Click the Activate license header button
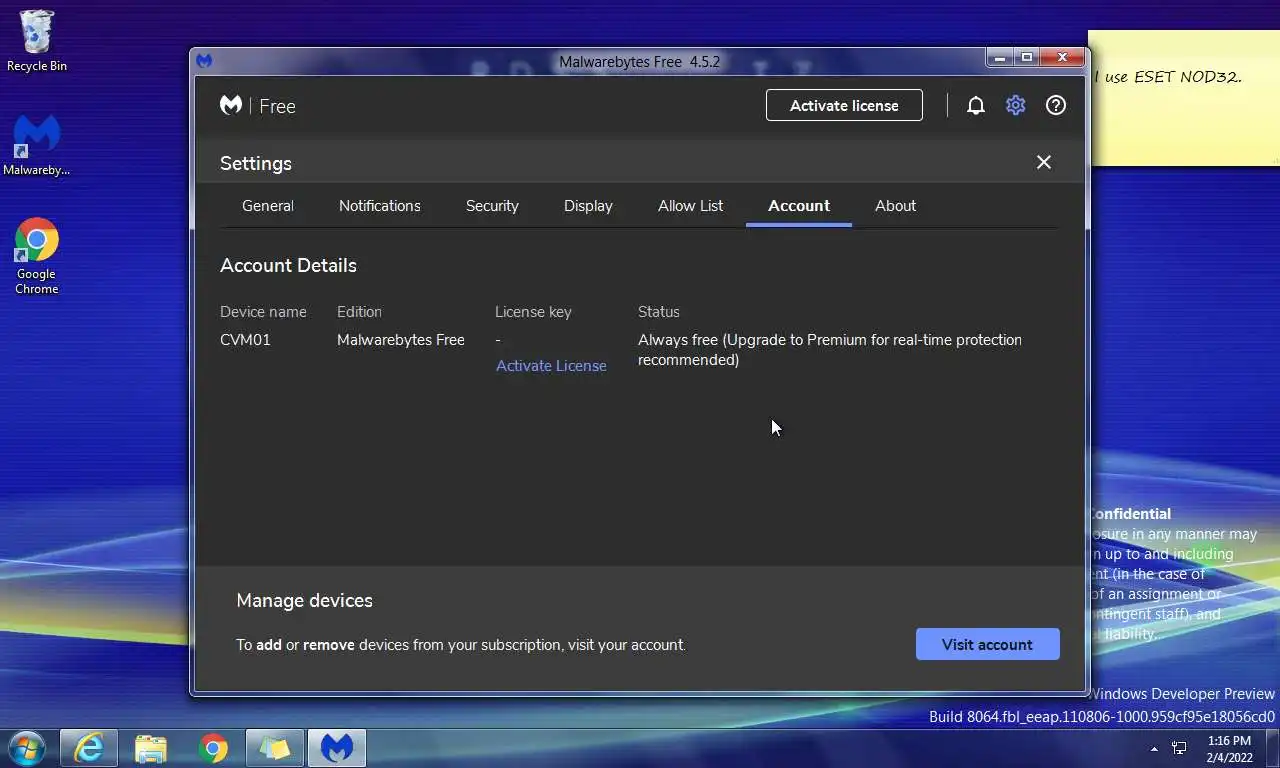Image resolution: width=1280 pixels, height=768 pixels. (x=844, y=105)
